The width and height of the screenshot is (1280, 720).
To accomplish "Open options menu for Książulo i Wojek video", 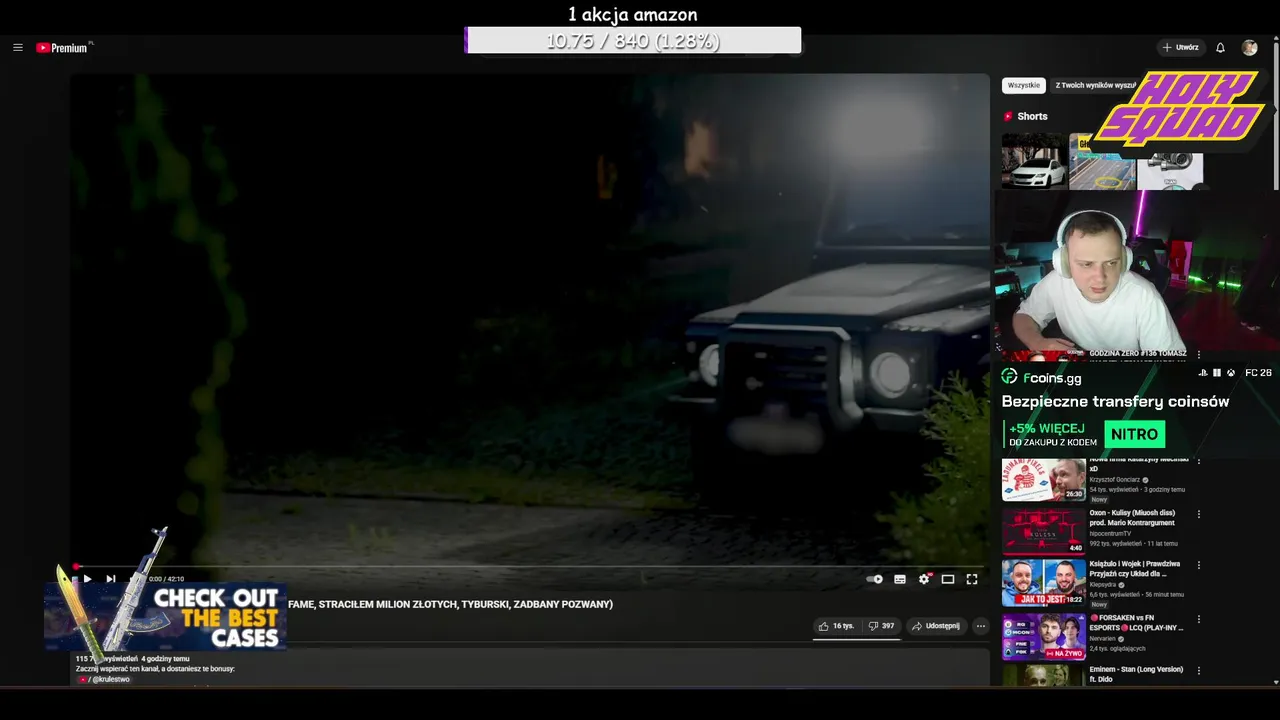I will click(1199, 565).
